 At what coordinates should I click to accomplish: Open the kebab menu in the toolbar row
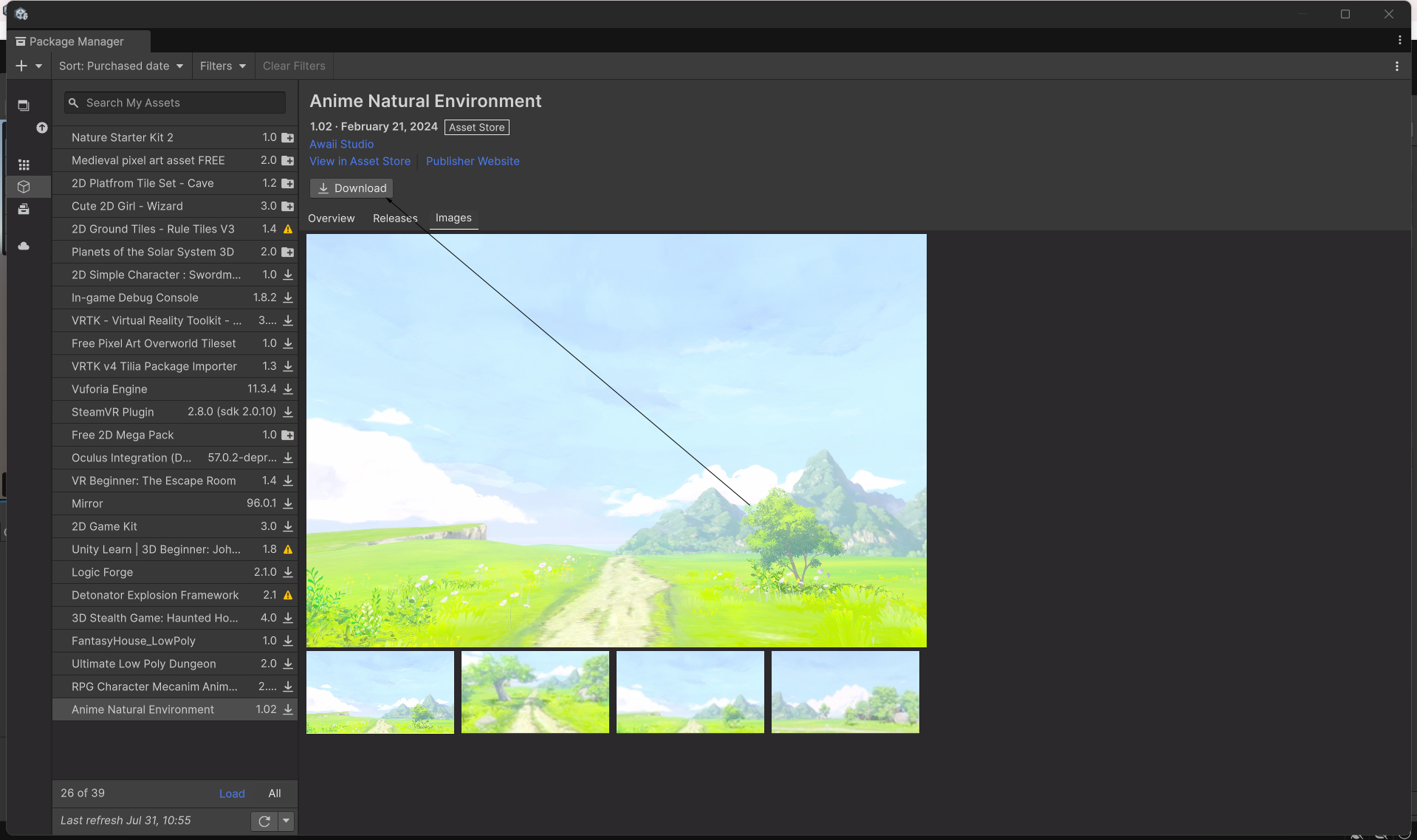click(x=1396, y=66)
